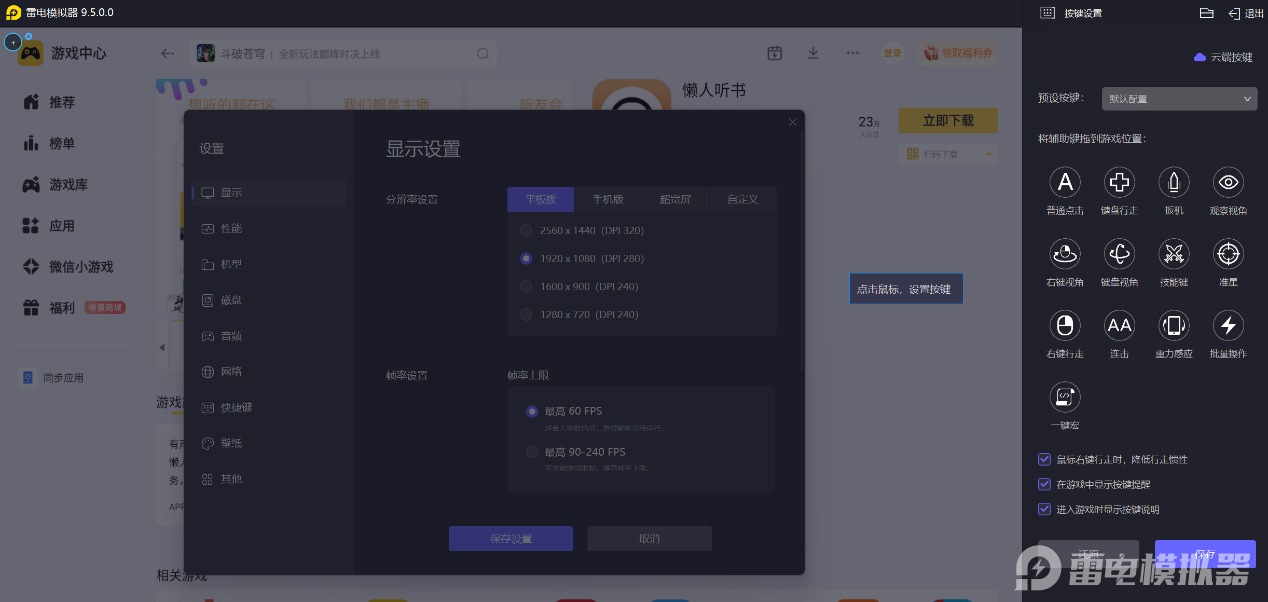
Task: Pick the 准星 crosshair icon
Action: 1228,253
